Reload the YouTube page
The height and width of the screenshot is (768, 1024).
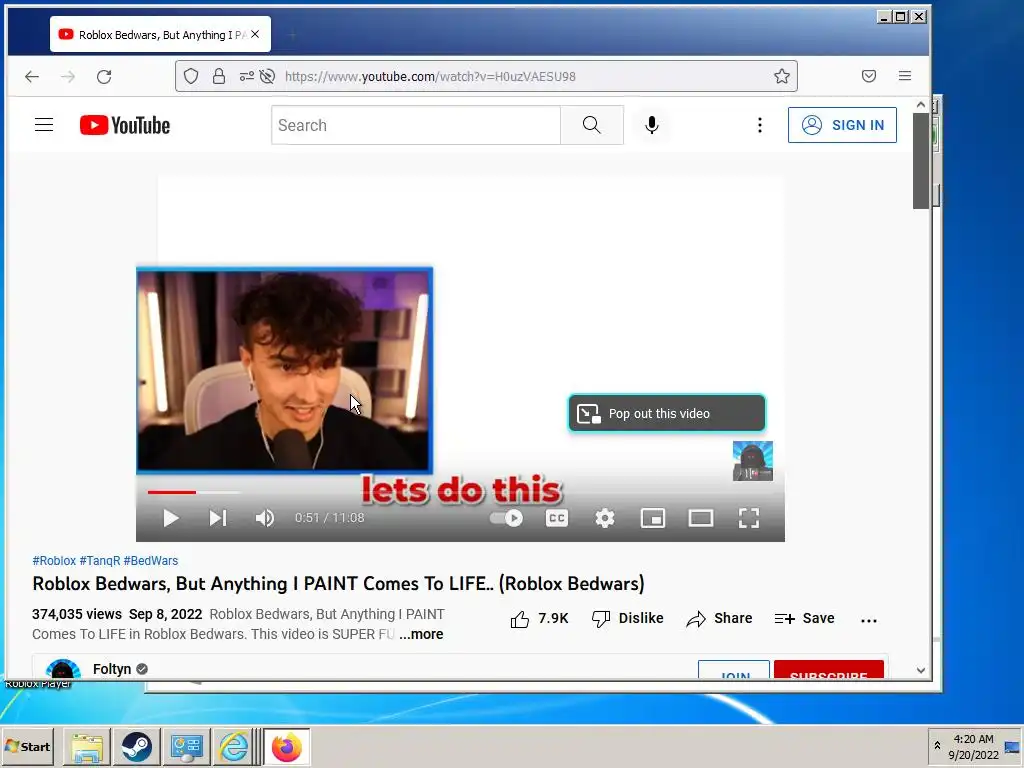[104, 76]
